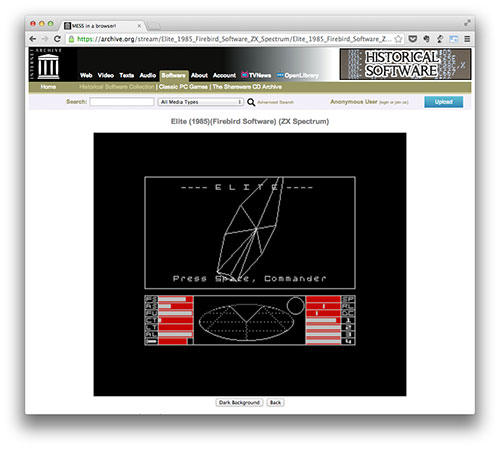Viewport: 500px width, 449px height.
Task: Click the Historical Software banner image
Action: click(405, 64)
